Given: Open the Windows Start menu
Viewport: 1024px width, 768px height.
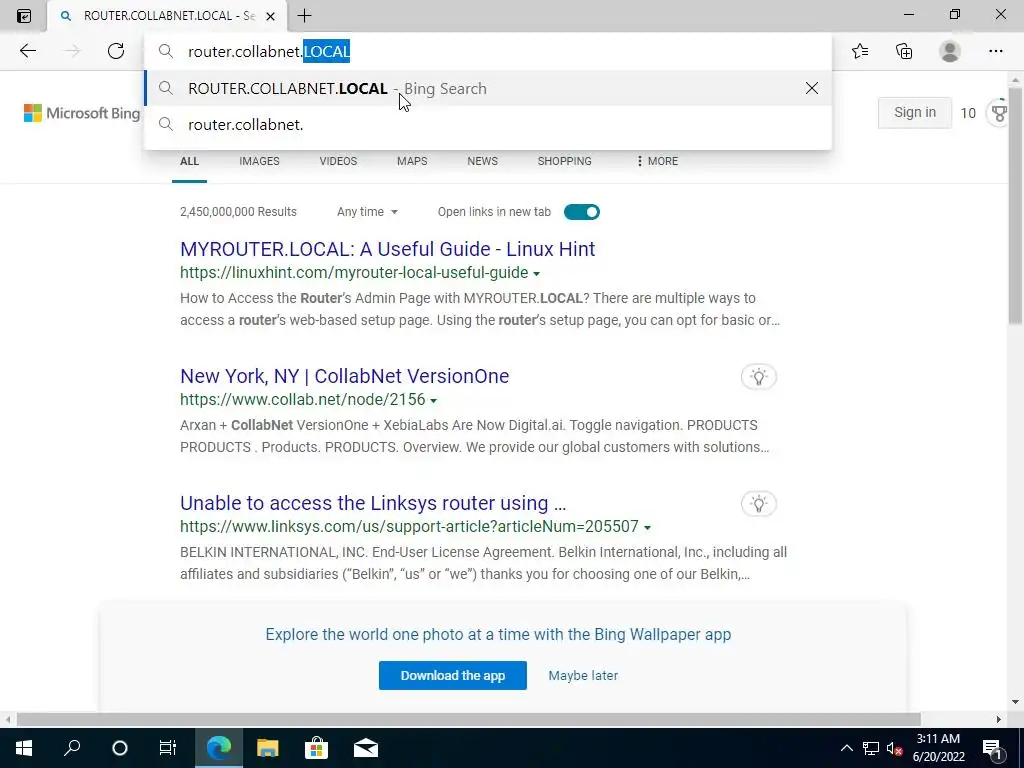Looking at the screenshot, I should pyautogui.click(x=24, y=748).
